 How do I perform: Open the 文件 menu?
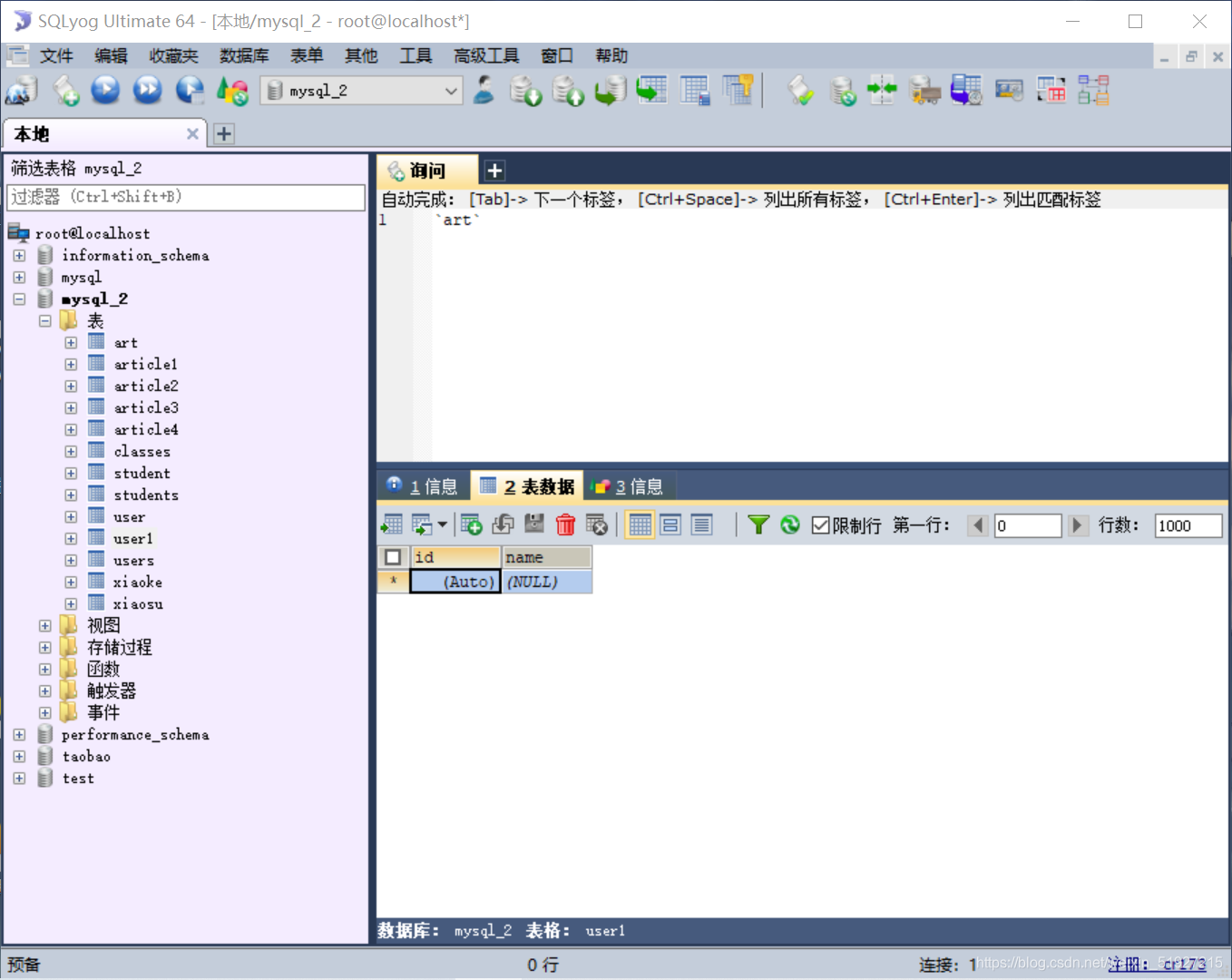coord(56,56)
